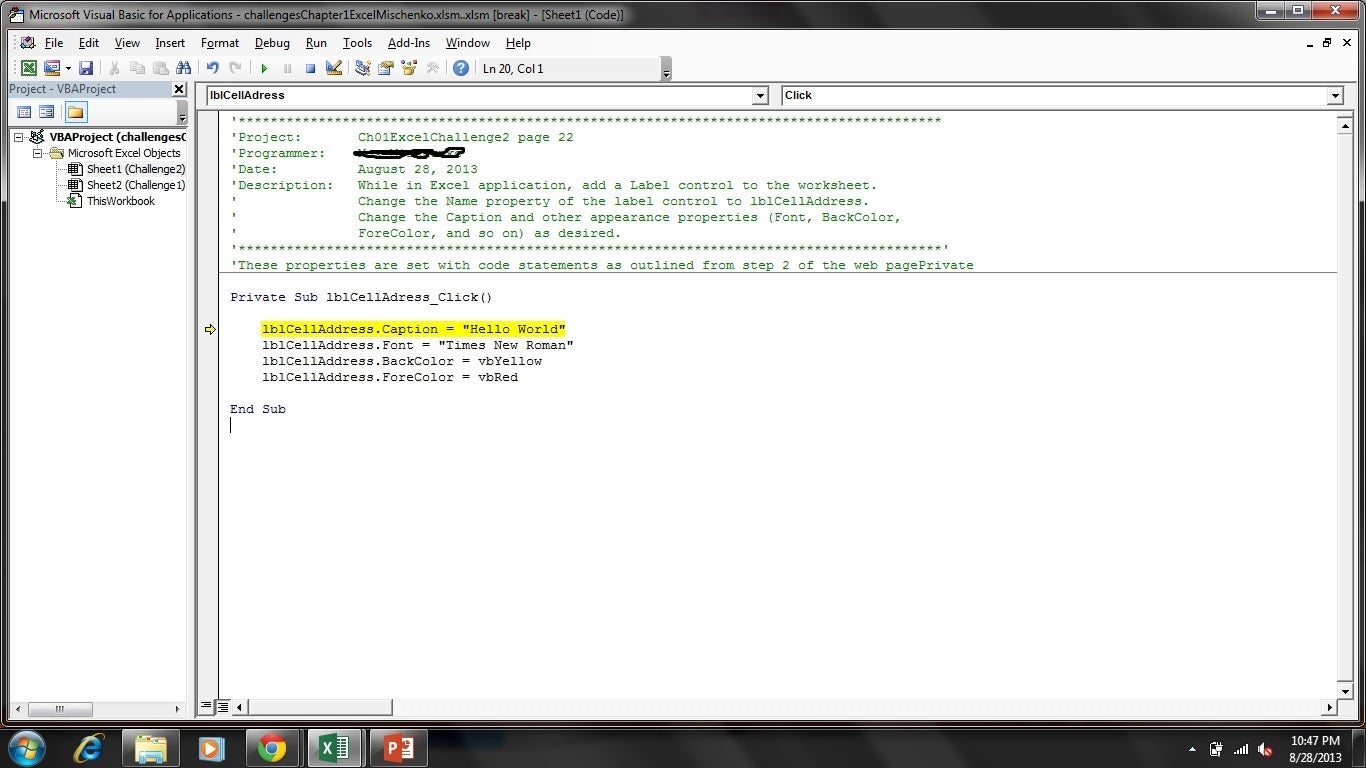
Task: Click the Cut scissors icon
Action: tap(114, 68)
